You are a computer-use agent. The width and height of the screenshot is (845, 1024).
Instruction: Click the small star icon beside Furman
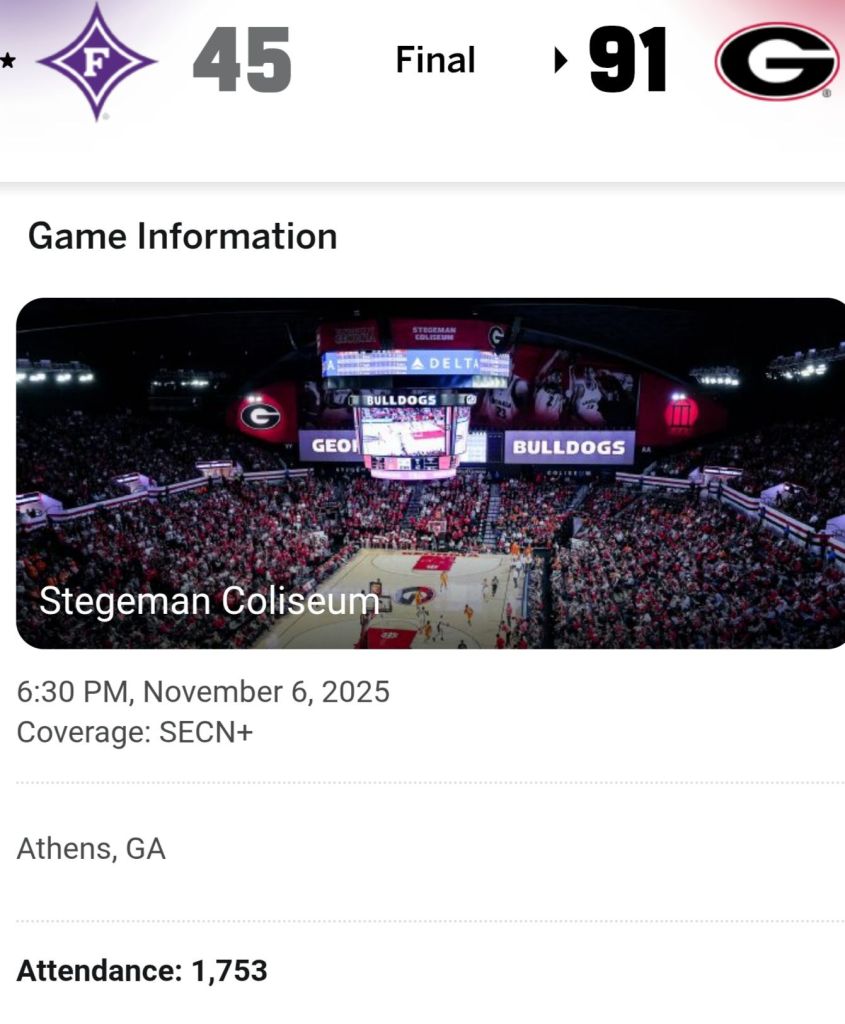(8, 61)
